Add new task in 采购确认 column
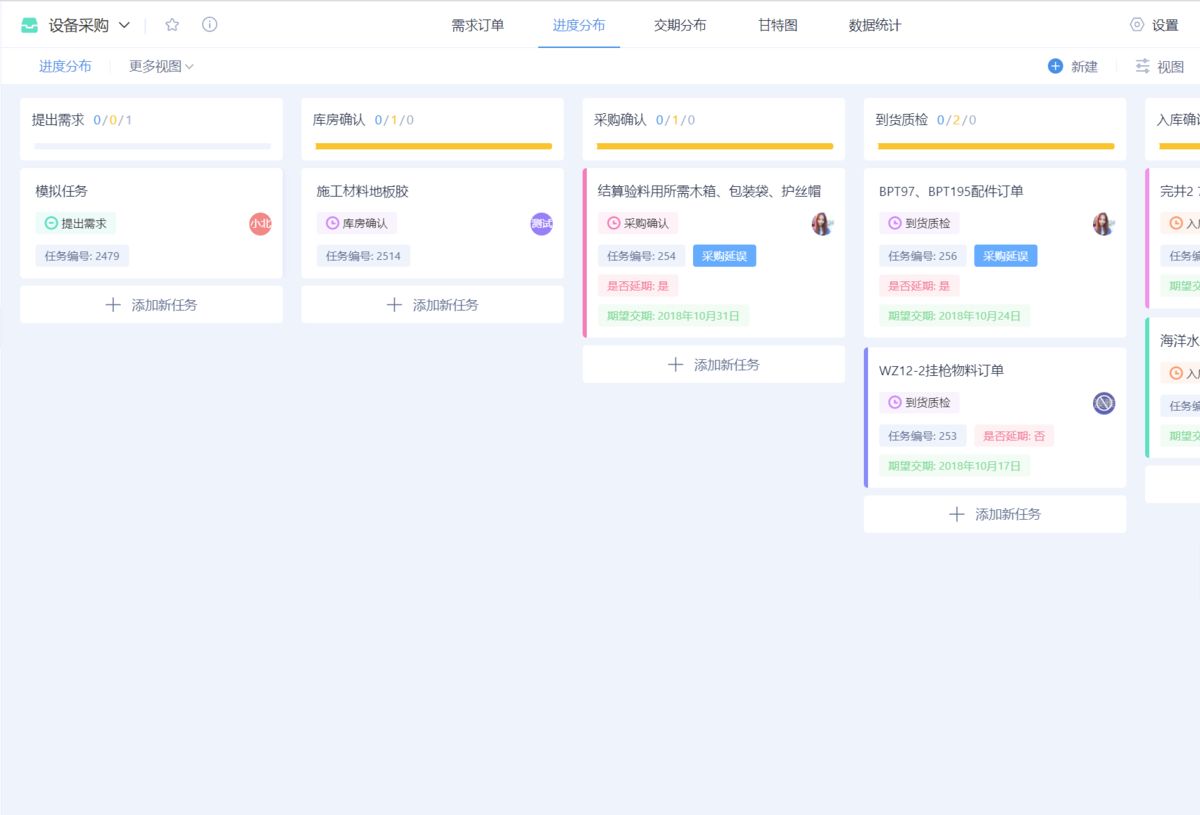The width and height of the screenshot is (1200, 815). (x=714, y=365)
